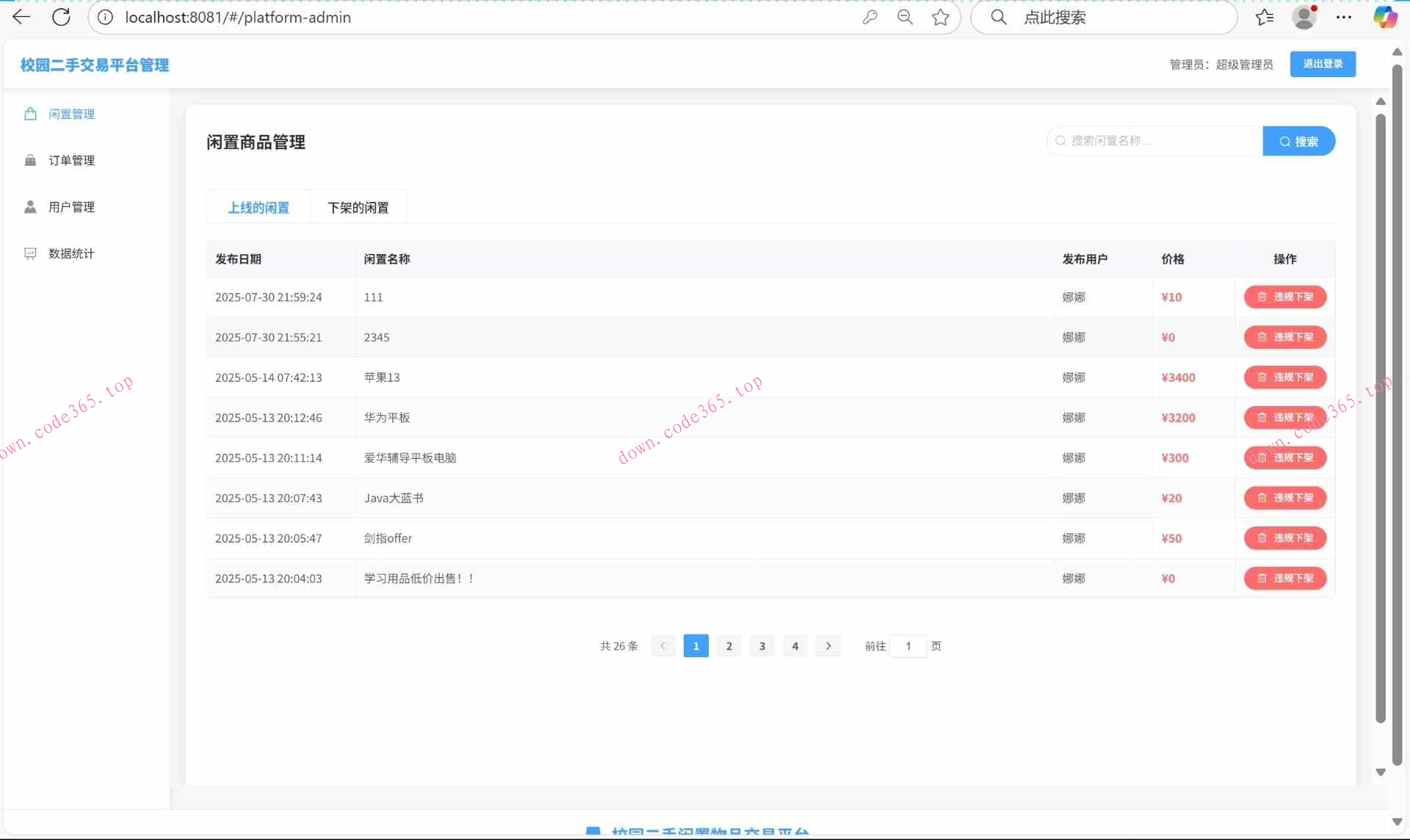Viewport: 1410px width, 840px height.
Task: Click the 数据统计 statistics icon
Action: pyautogui.click(x=30, y=253)
